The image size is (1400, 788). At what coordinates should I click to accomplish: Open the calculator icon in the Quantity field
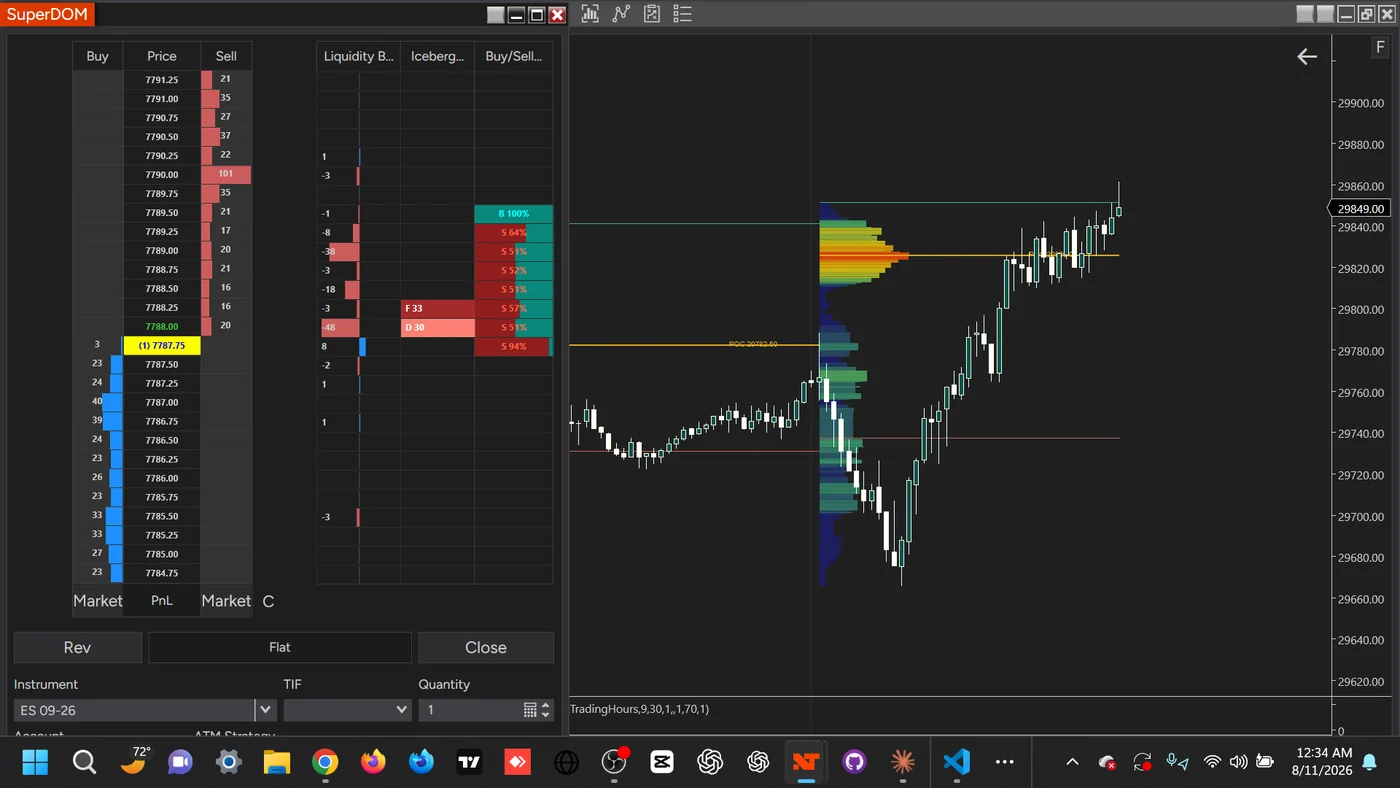click(530, 710)
